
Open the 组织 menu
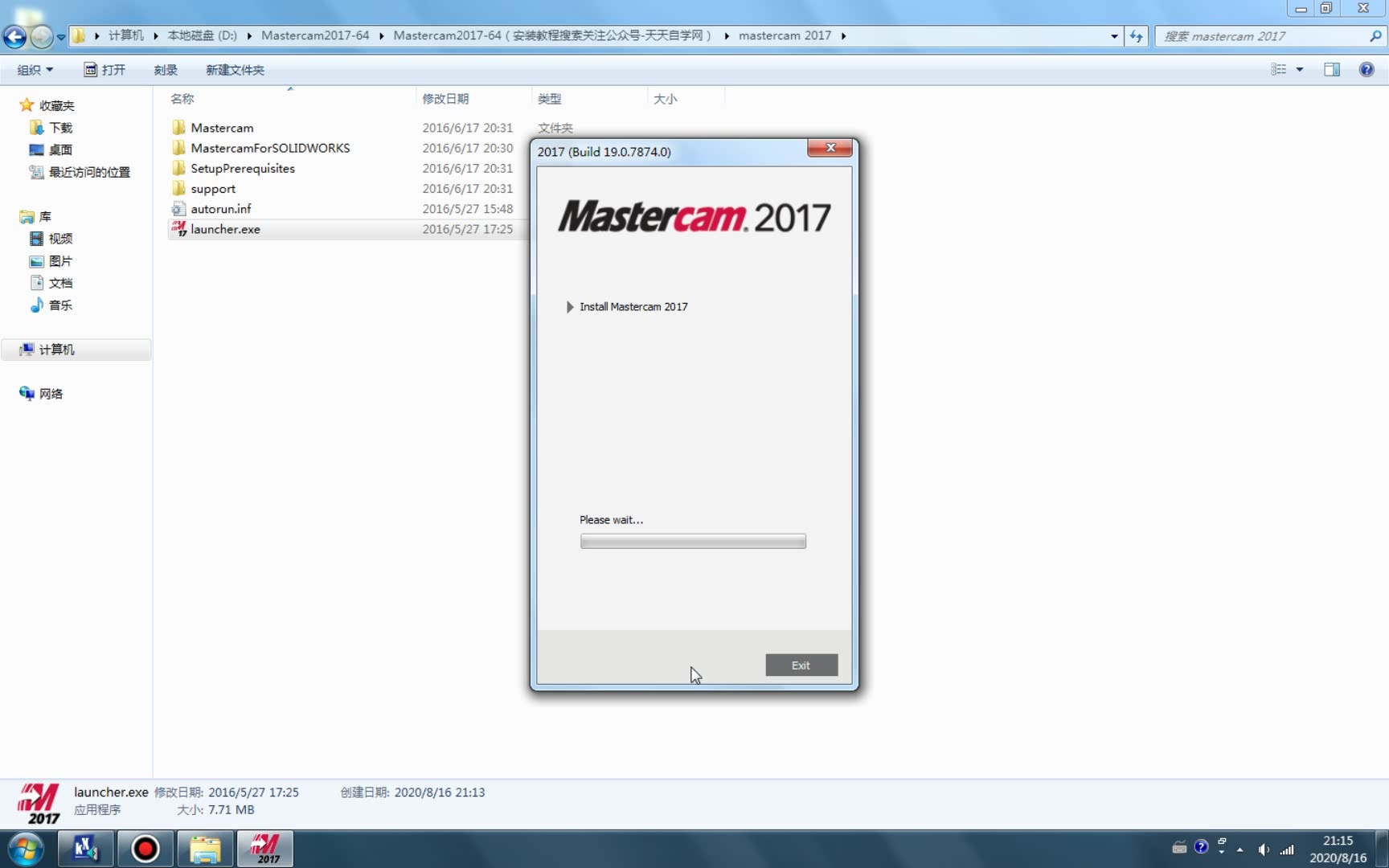[35, 70]
